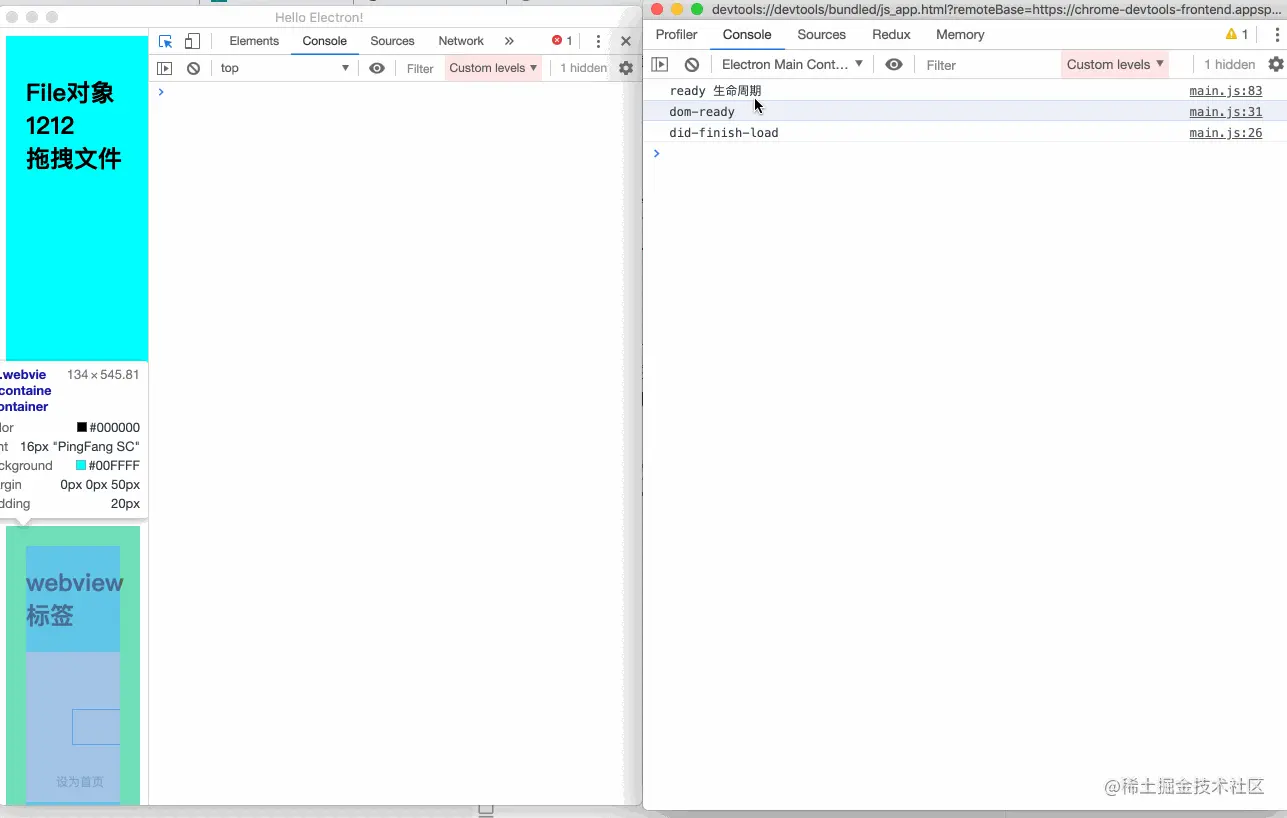Open source link main.js:83

[x=1226, y=91]
